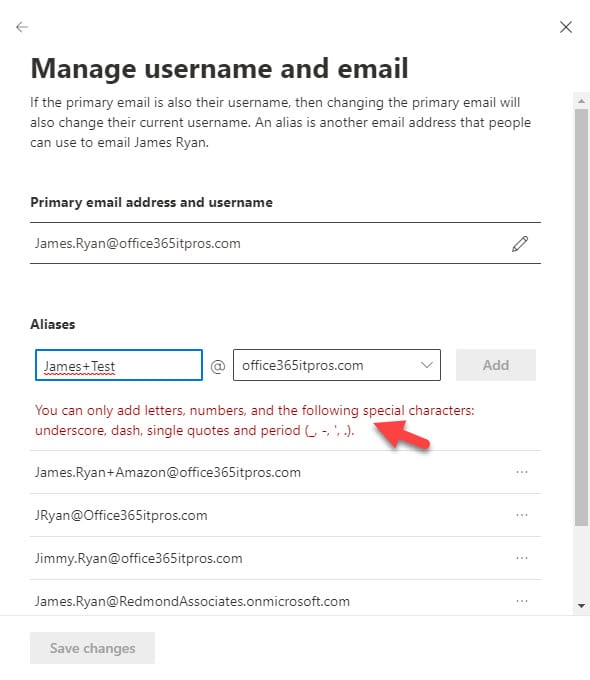
Task: Open options for JRyan@Office365itpros.com alias
Action: [522, 515]
